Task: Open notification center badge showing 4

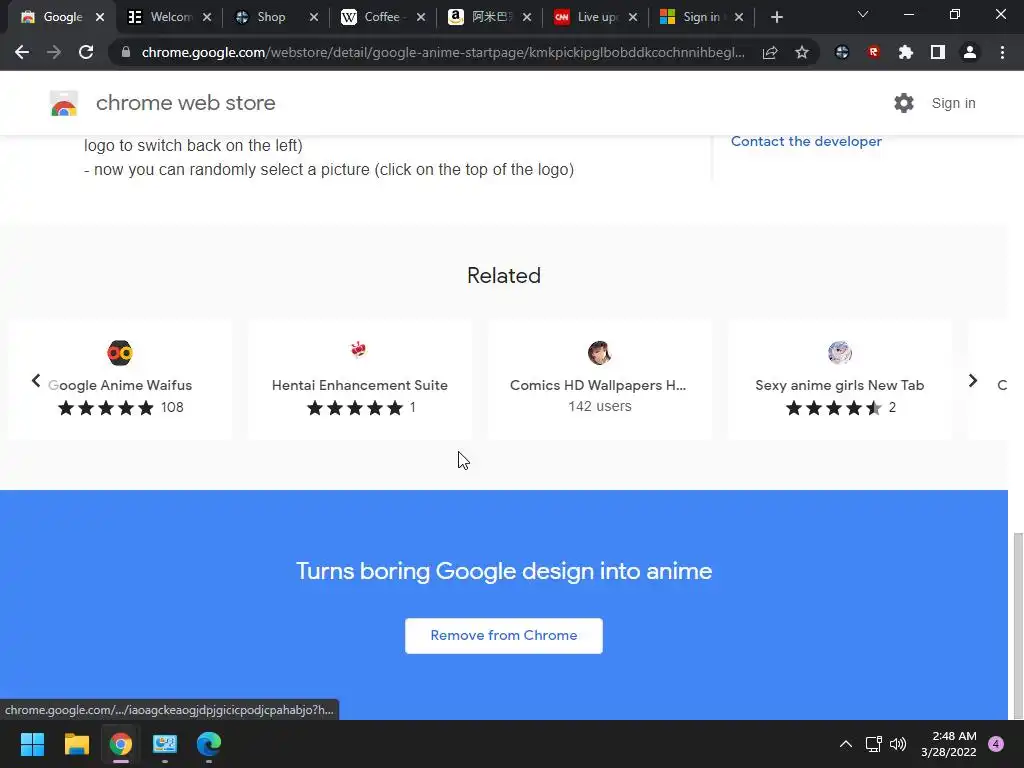Action: [996, 744]
